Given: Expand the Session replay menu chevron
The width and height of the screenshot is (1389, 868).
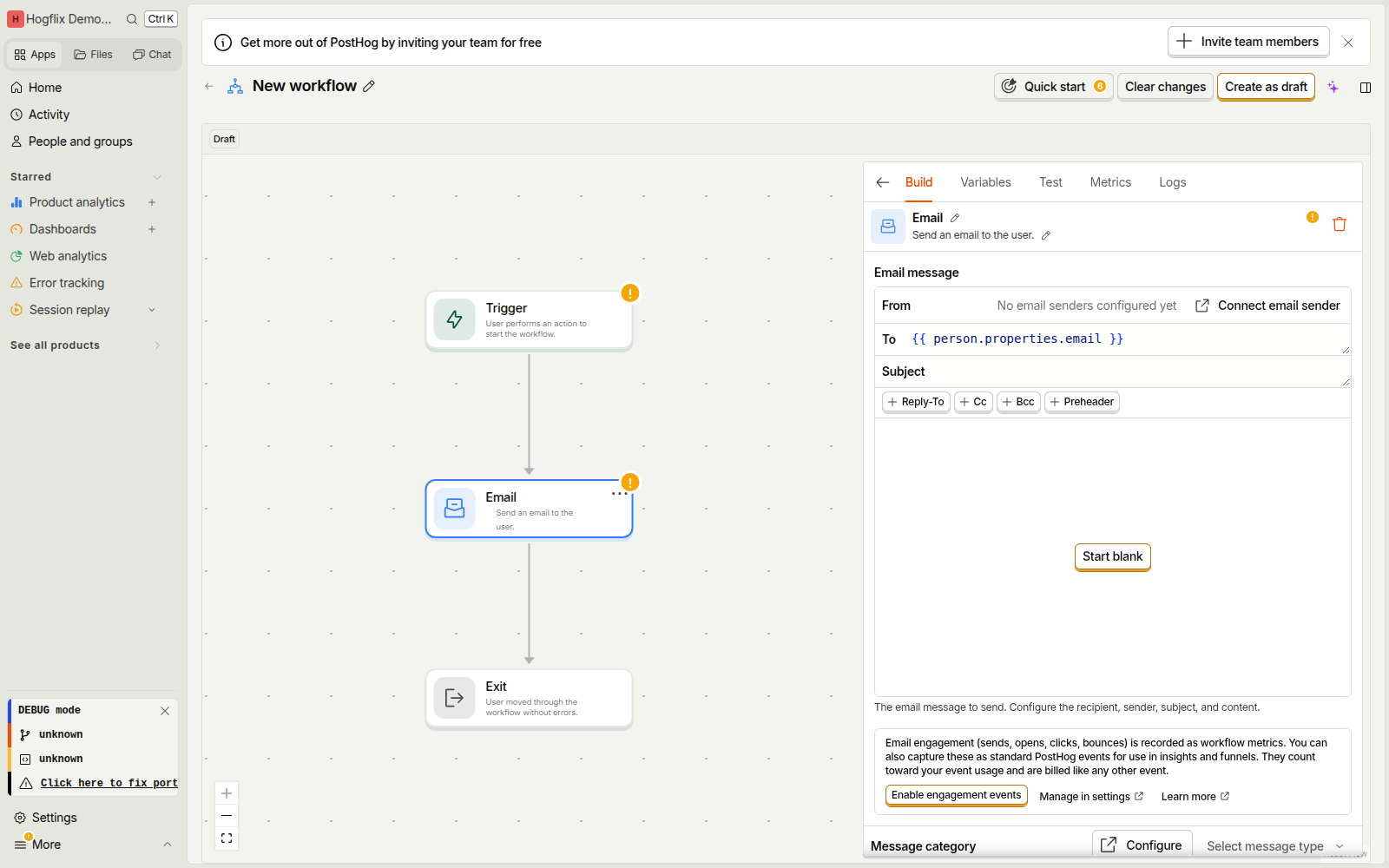Looking at the screenshot, I should point(152,310).
